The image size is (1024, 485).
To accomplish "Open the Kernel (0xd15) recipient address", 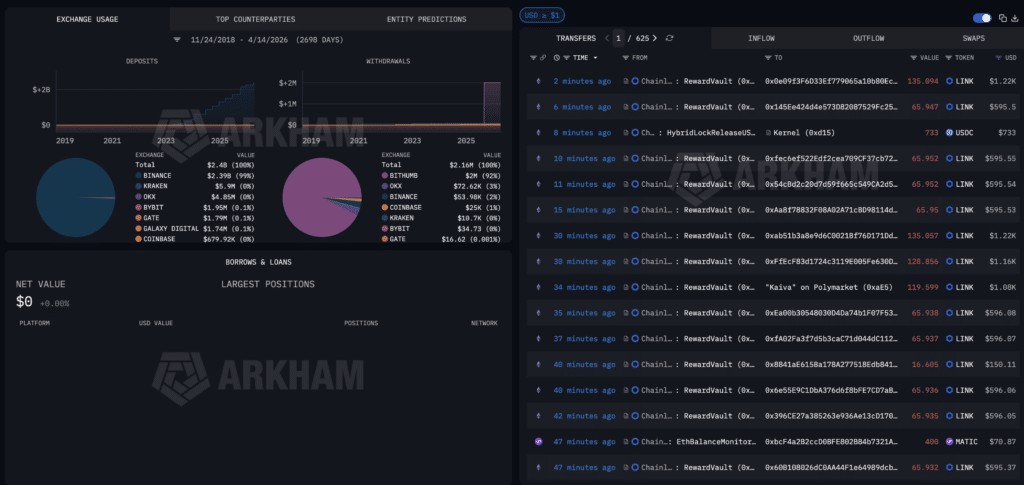I will 804,133.
